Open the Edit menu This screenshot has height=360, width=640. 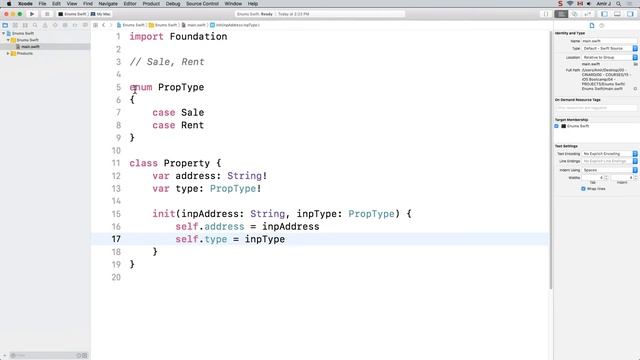pos(56,4)
